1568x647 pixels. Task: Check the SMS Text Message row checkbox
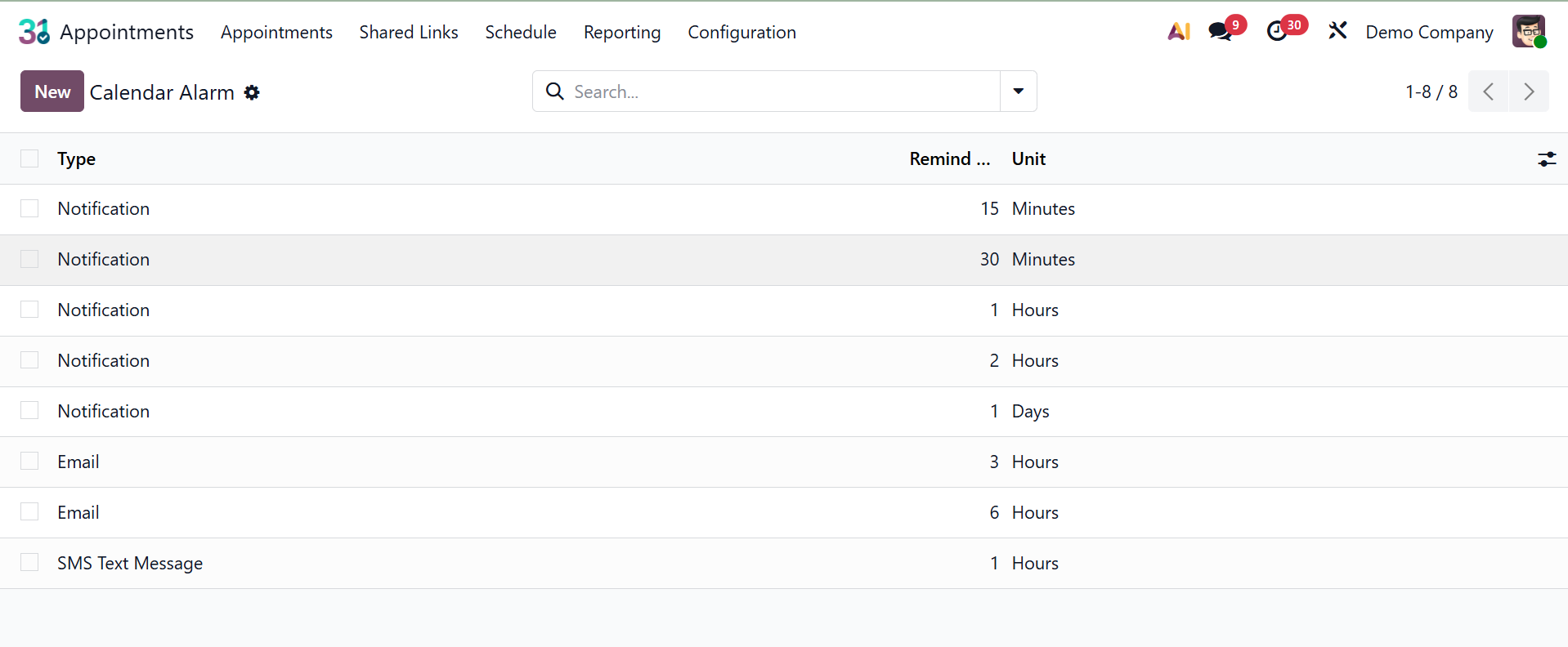click(x=29, y=562)
